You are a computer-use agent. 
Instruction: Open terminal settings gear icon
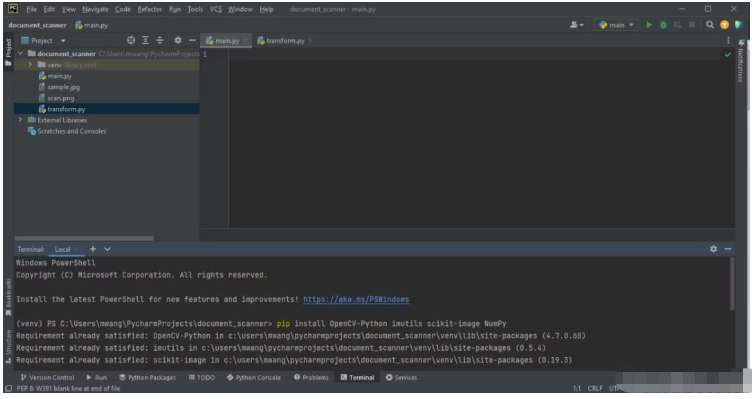click(713, 249)
